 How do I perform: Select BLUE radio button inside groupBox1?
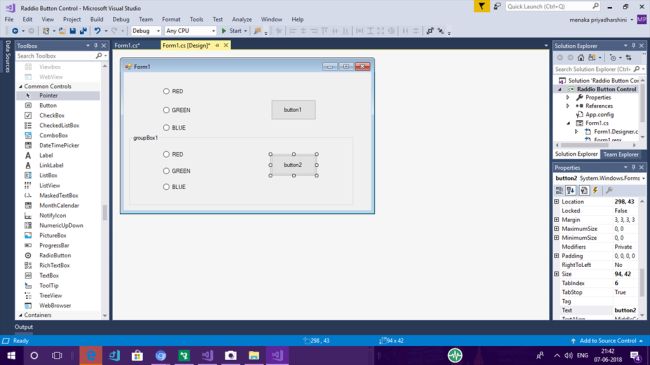tap(174, 187)
